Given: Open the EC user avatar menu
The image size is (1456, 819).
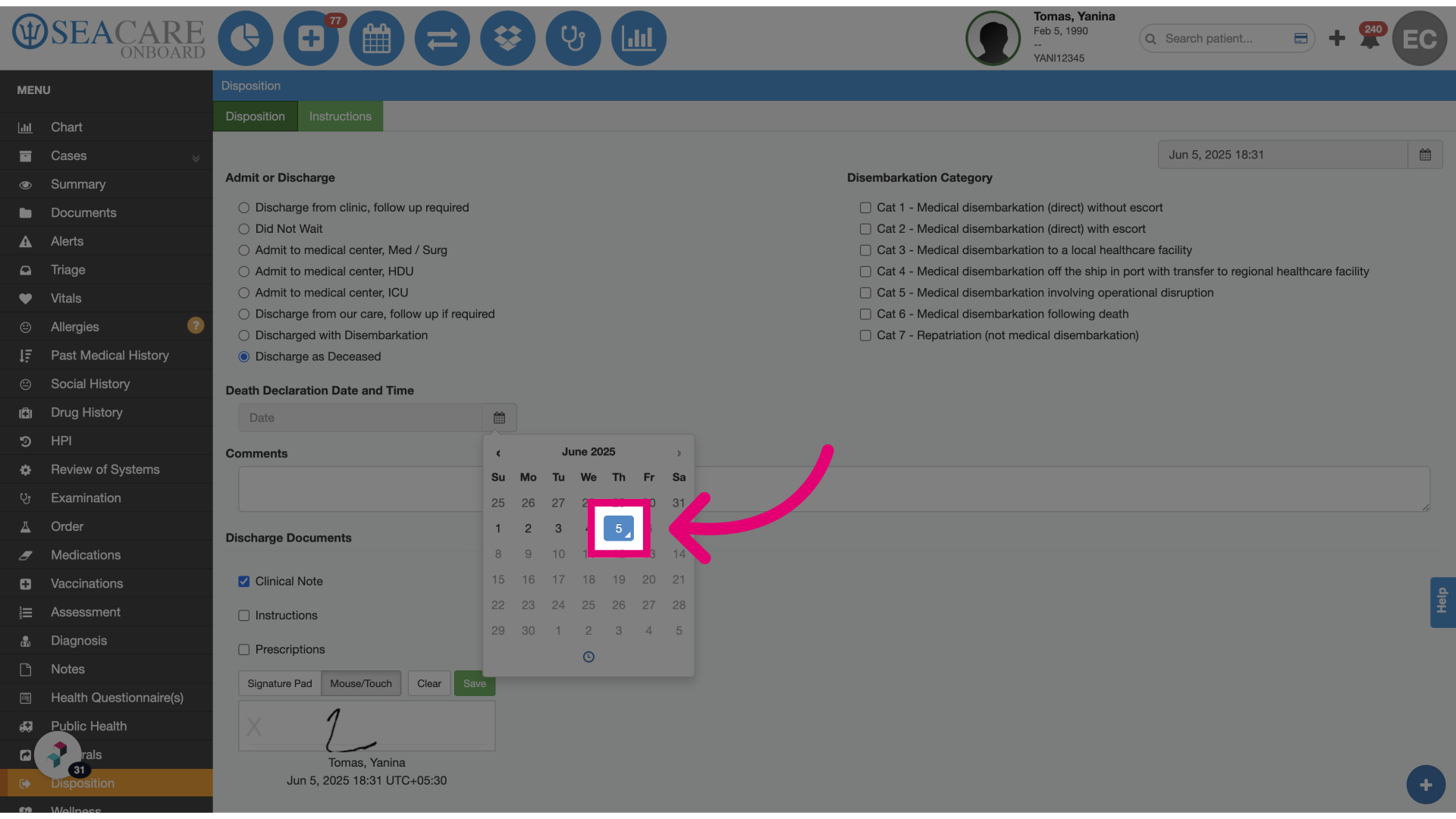Looking at the screenshot, I should [1420, 38].
